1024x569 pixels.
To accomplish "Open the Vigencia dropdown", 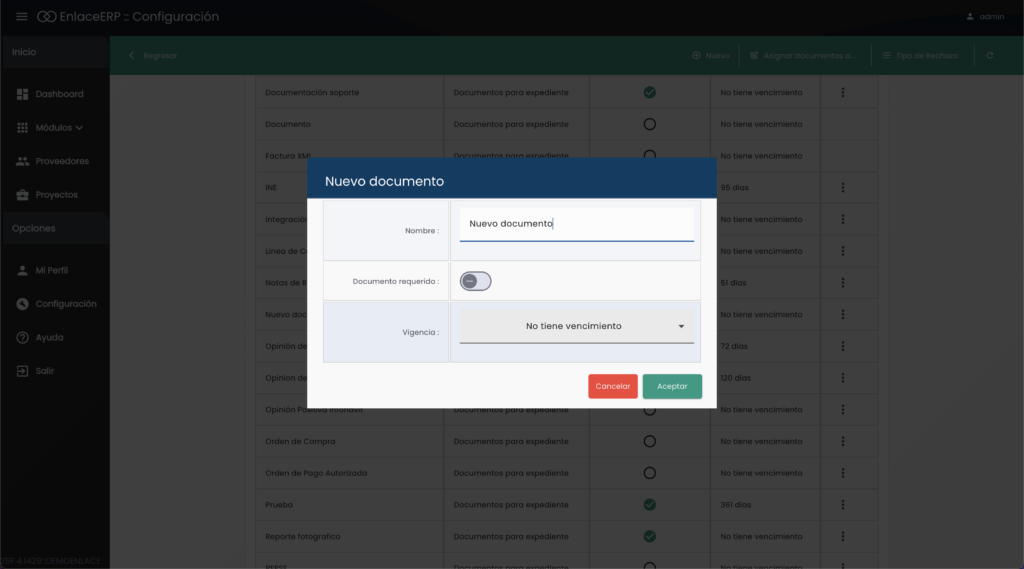I will pyautogui.click(x=576, y=326).
